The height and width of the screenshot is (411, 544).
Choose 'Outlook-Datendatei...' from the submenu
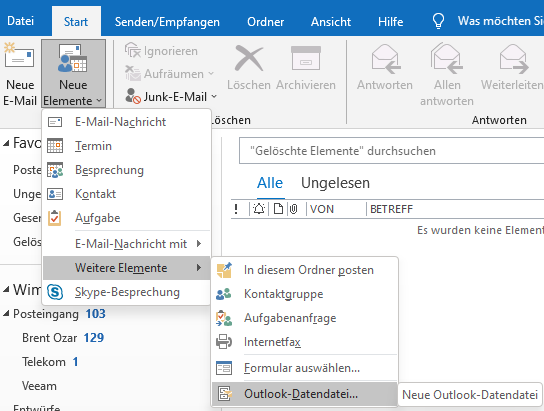(x=305, y=394)
